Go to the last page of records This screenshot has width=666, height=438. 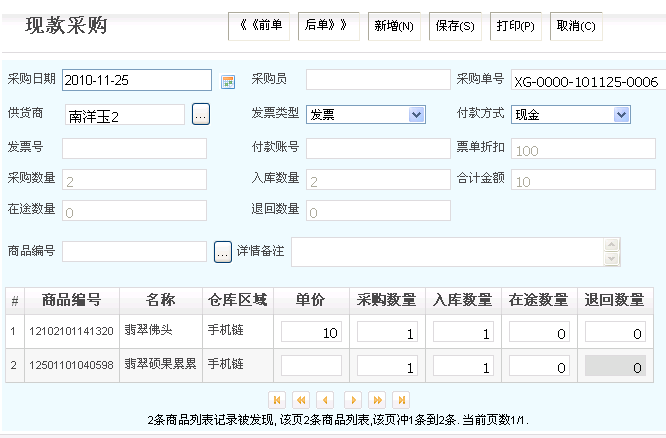tap(401, 399)
